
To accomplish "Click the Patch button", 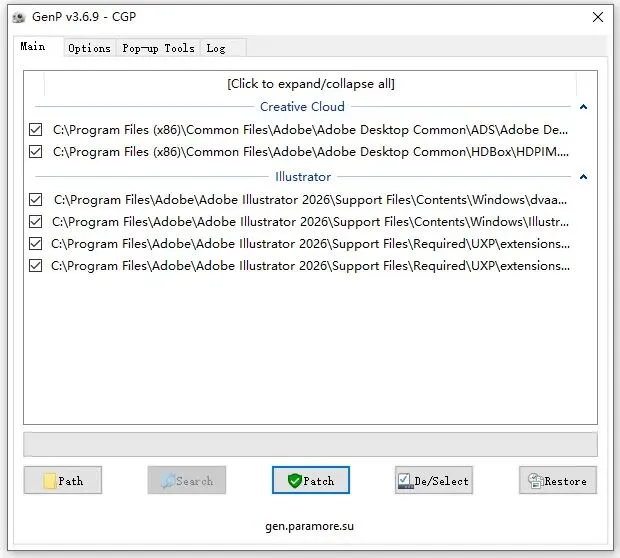I will click(311, 480).
